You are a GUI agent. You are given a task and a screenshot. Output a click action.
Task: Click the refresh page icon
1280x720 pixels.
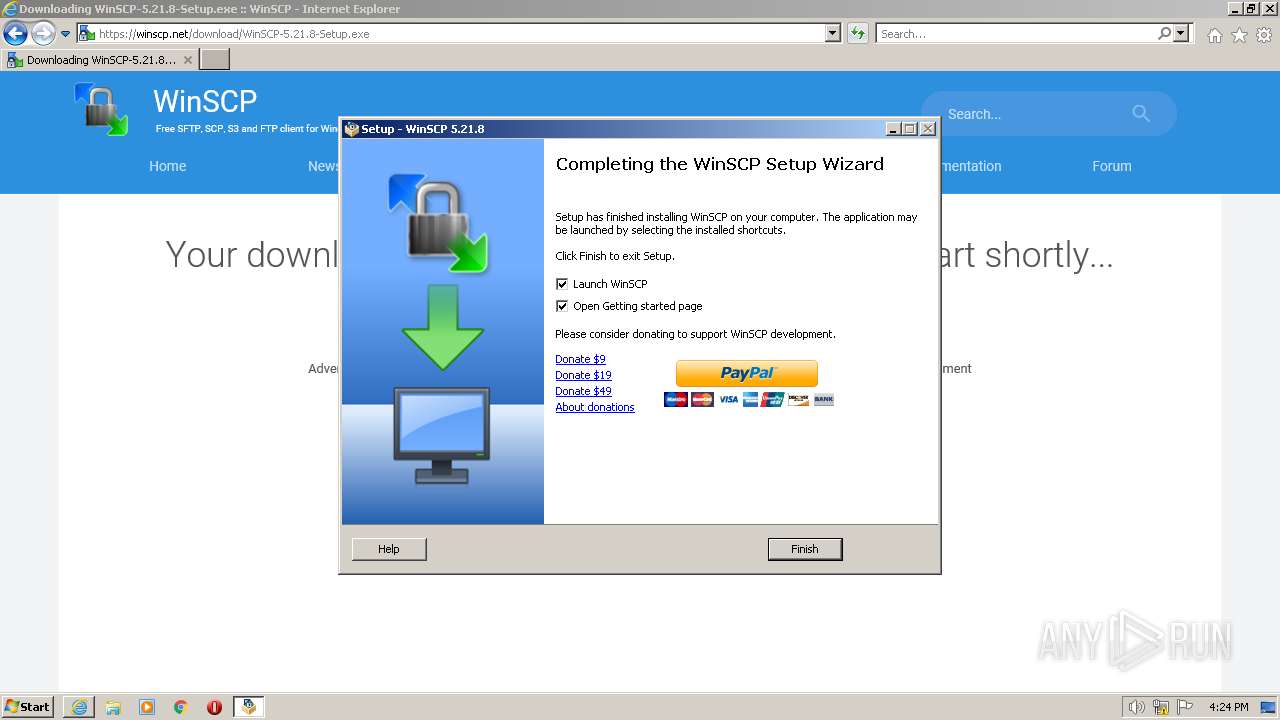tap(858, 33)
